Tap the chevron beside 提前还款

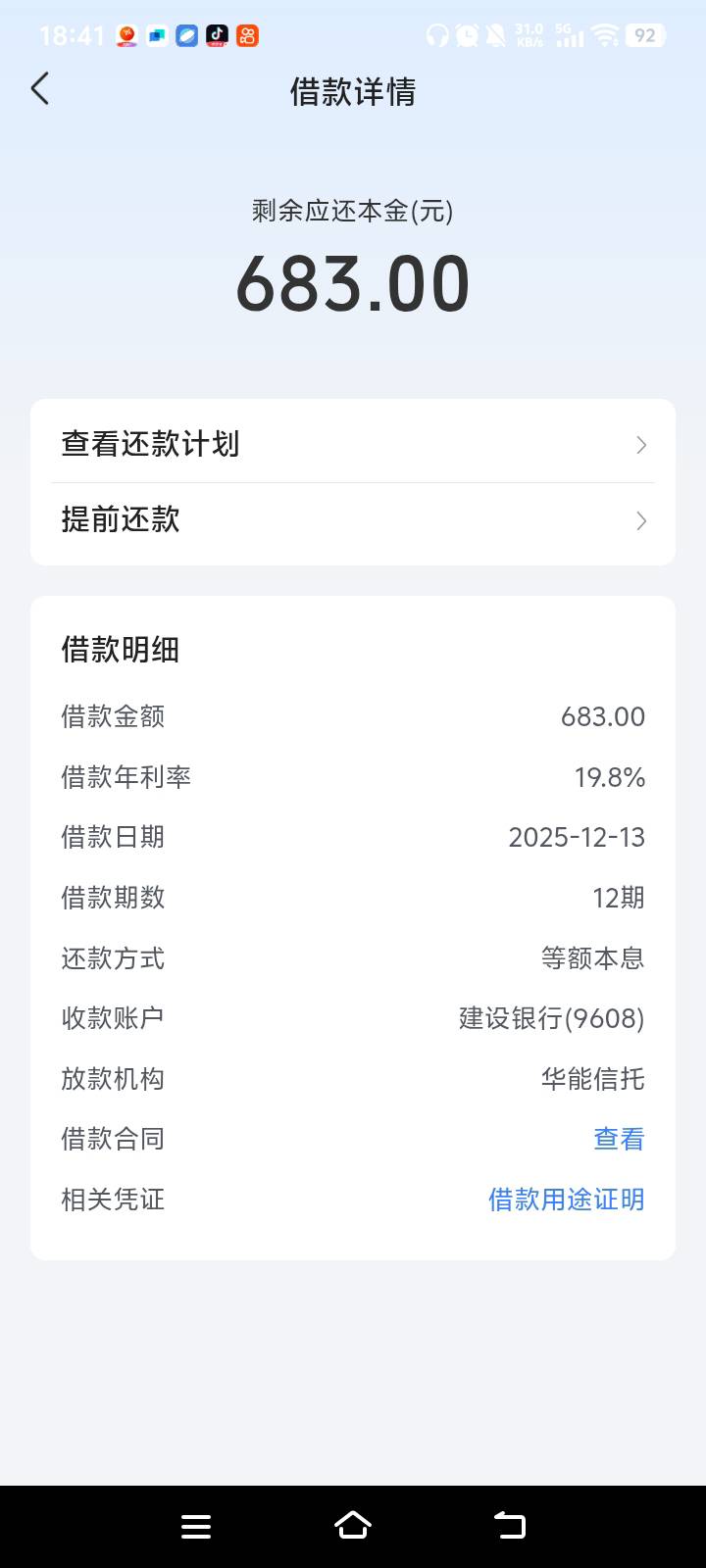click(x=641, y=520)
